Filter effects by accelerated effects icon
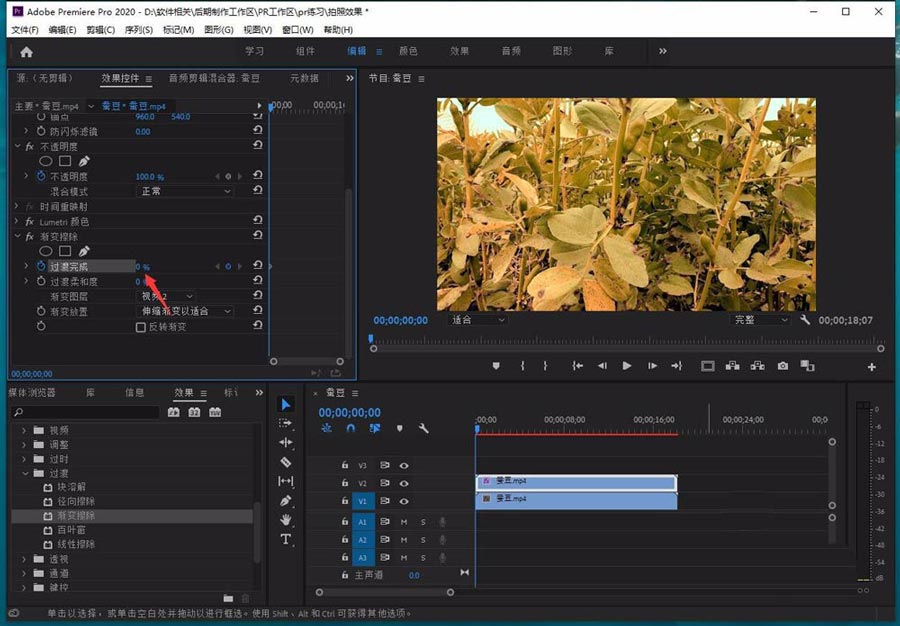 [174, 413]
